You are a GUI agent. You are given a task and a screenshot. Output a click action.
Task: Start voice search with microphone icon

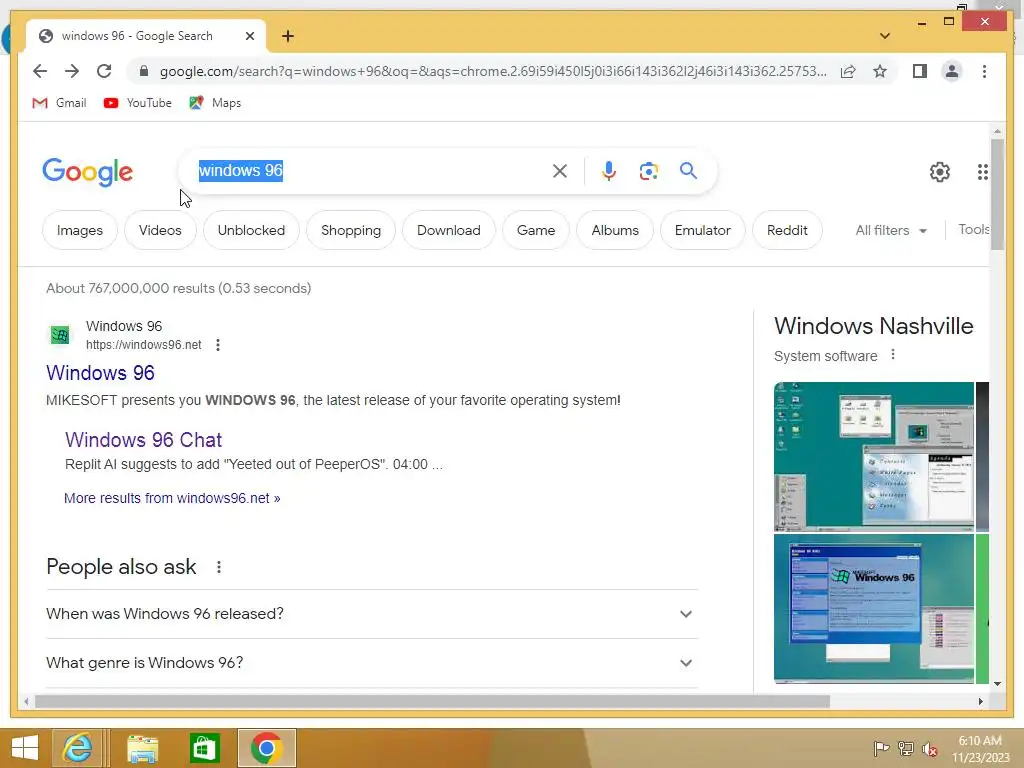point(609,171)
